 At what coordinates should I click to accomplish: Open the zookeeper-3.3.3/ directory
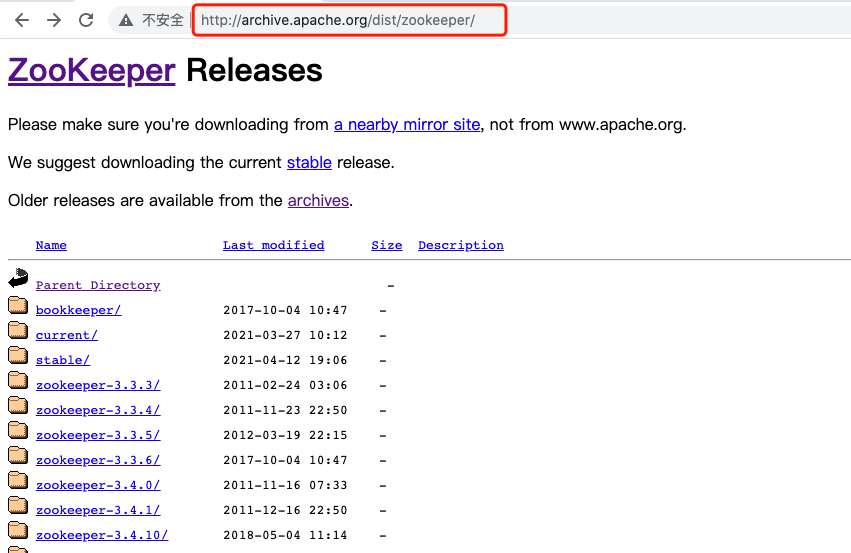point(98,385)
